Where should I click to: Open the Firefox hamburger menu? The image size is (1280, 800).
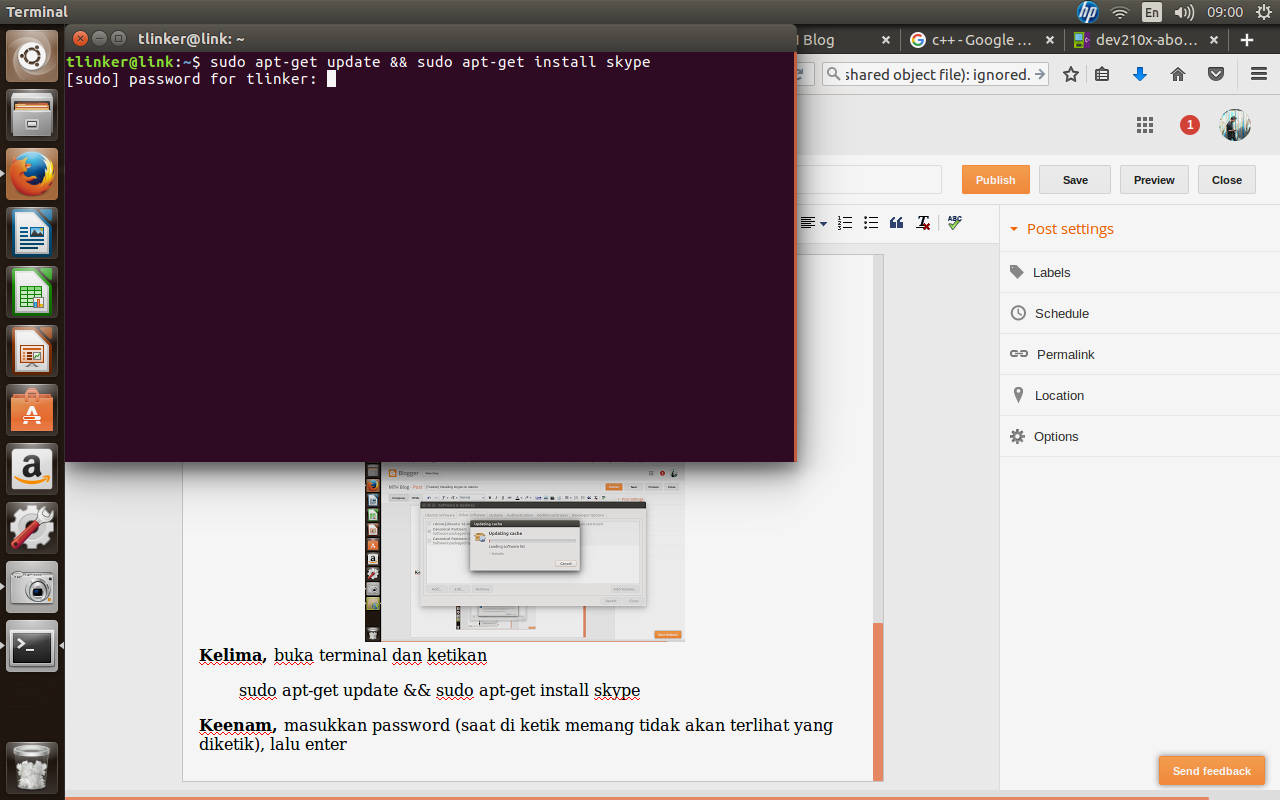(x=1259, y=74)
